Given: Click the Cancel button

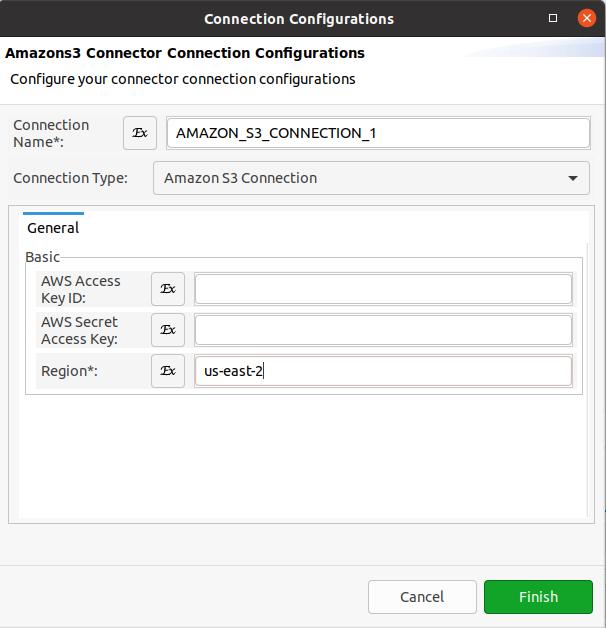Looking at the screenshot, I should pos(422,597).
